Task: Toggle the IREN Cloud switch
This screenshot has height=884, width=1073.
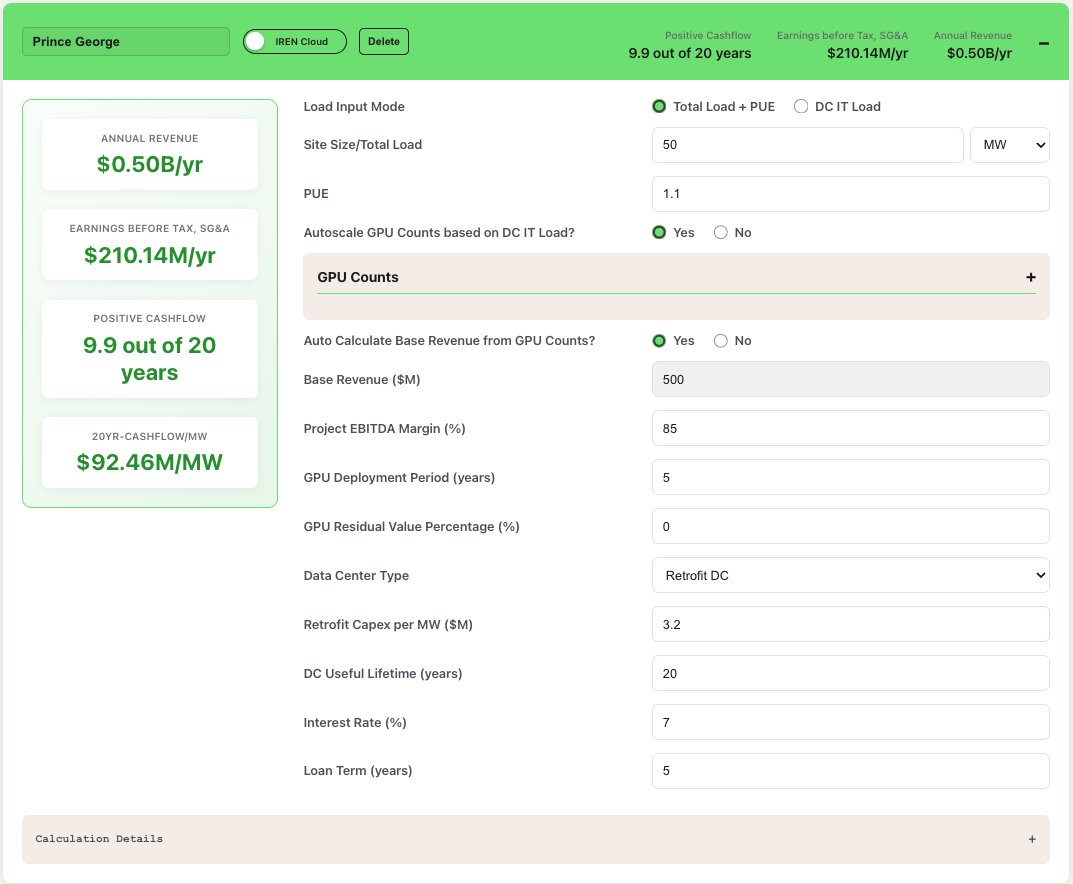Action: (294, 42)
